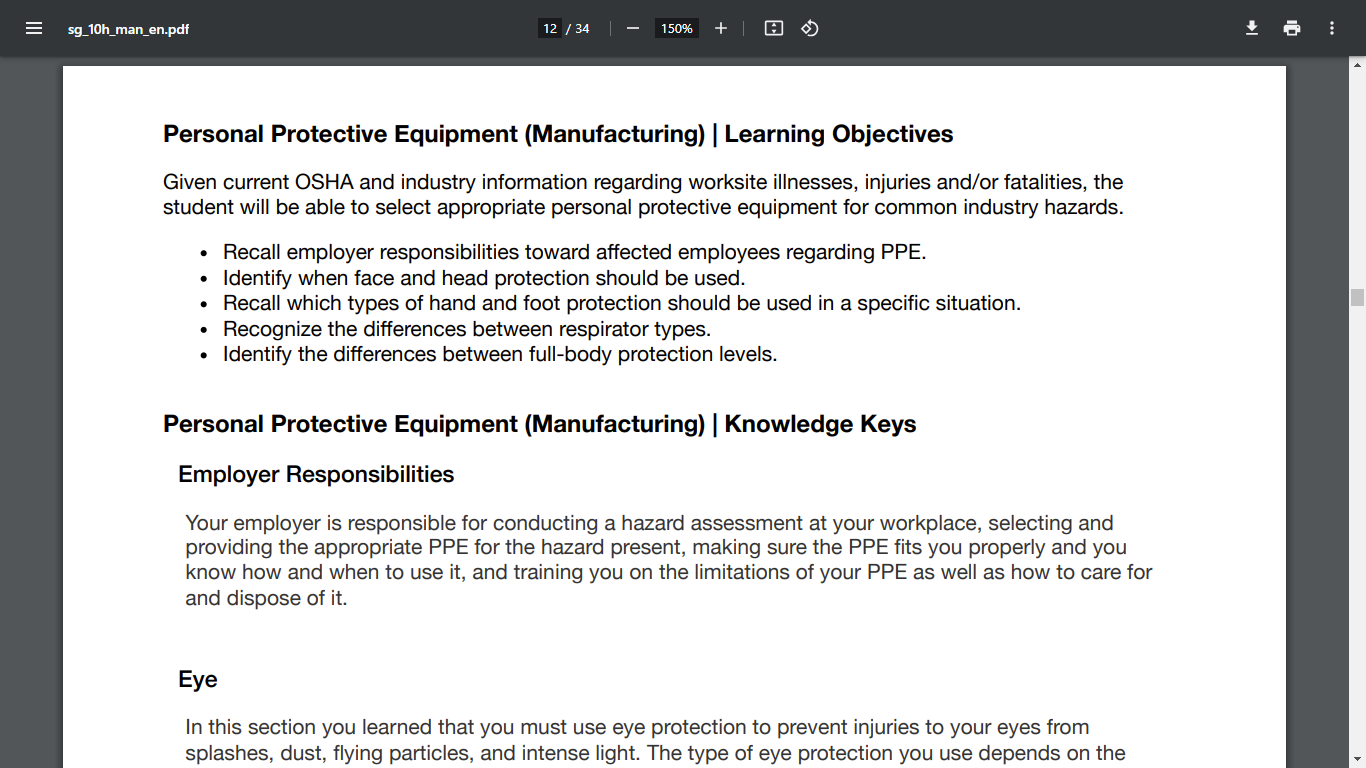Click the Learning Objectives heading text
The height and width of the screenshot is (768, 1366).
pos(558,133)
